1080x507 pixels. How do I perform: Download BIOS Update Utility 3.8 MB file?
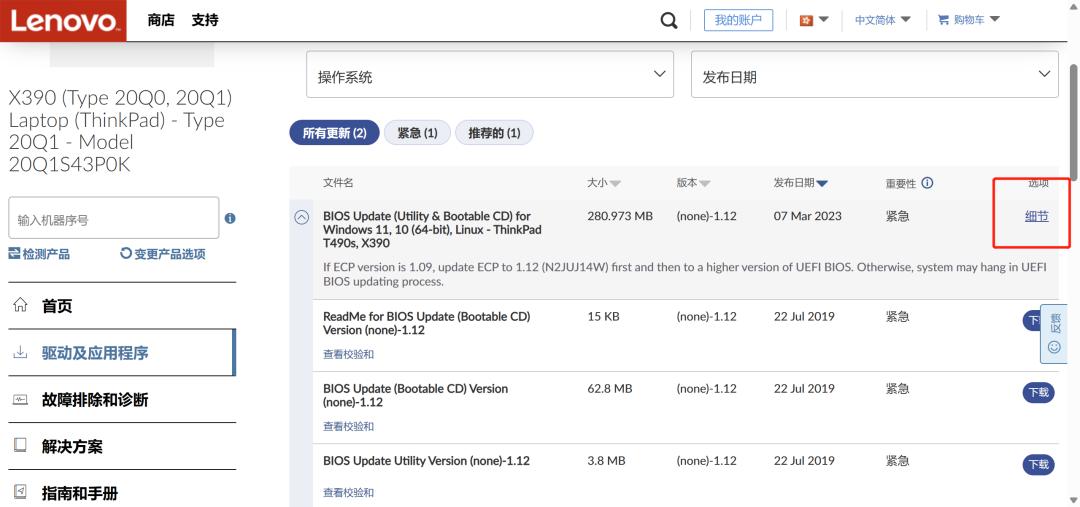coord(1039,464)
